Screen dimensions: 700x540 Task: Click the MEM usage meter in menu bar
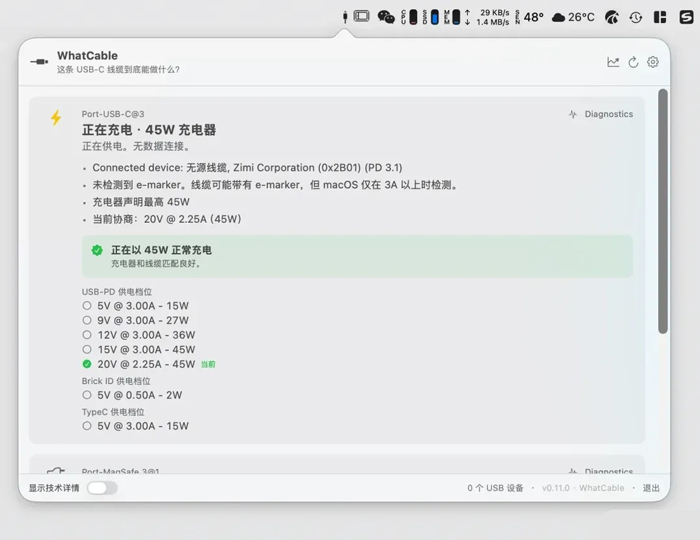pyautogui.click(x=452, y=17)
